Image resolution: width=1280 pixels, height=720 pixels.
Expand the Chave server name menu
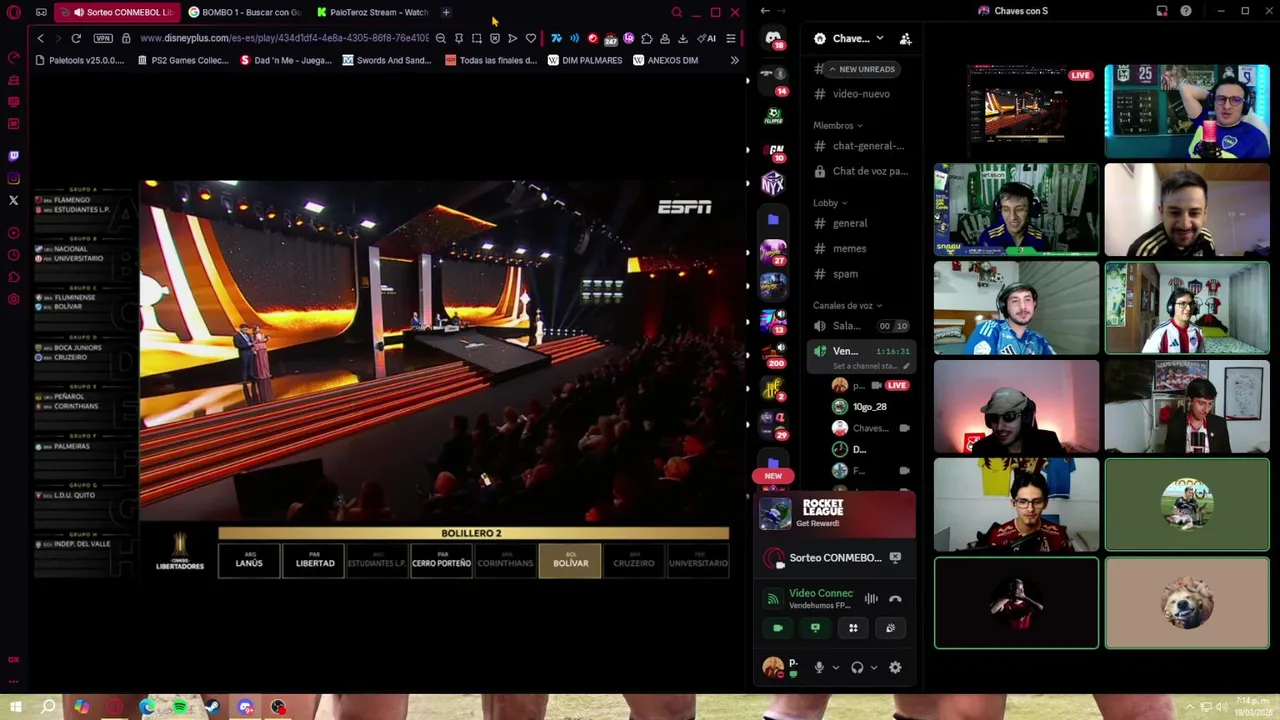(850, 39)
